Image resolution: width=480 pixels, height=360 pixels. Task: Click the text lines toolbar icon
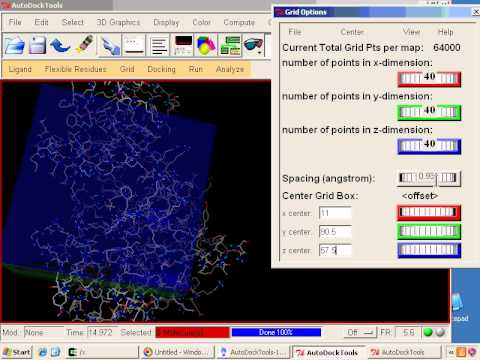[159, 45]
